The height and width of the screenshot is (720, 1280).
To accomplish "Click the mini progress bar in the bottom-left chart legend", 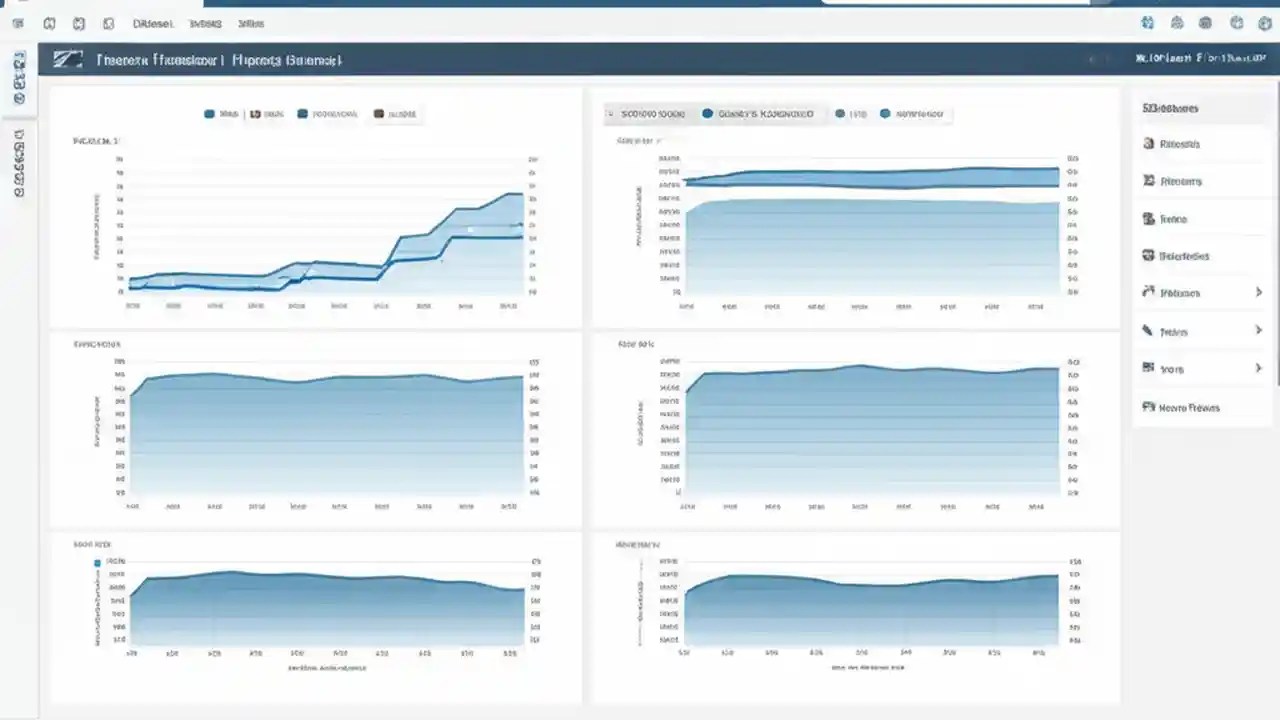I will (x=97, y=563).
